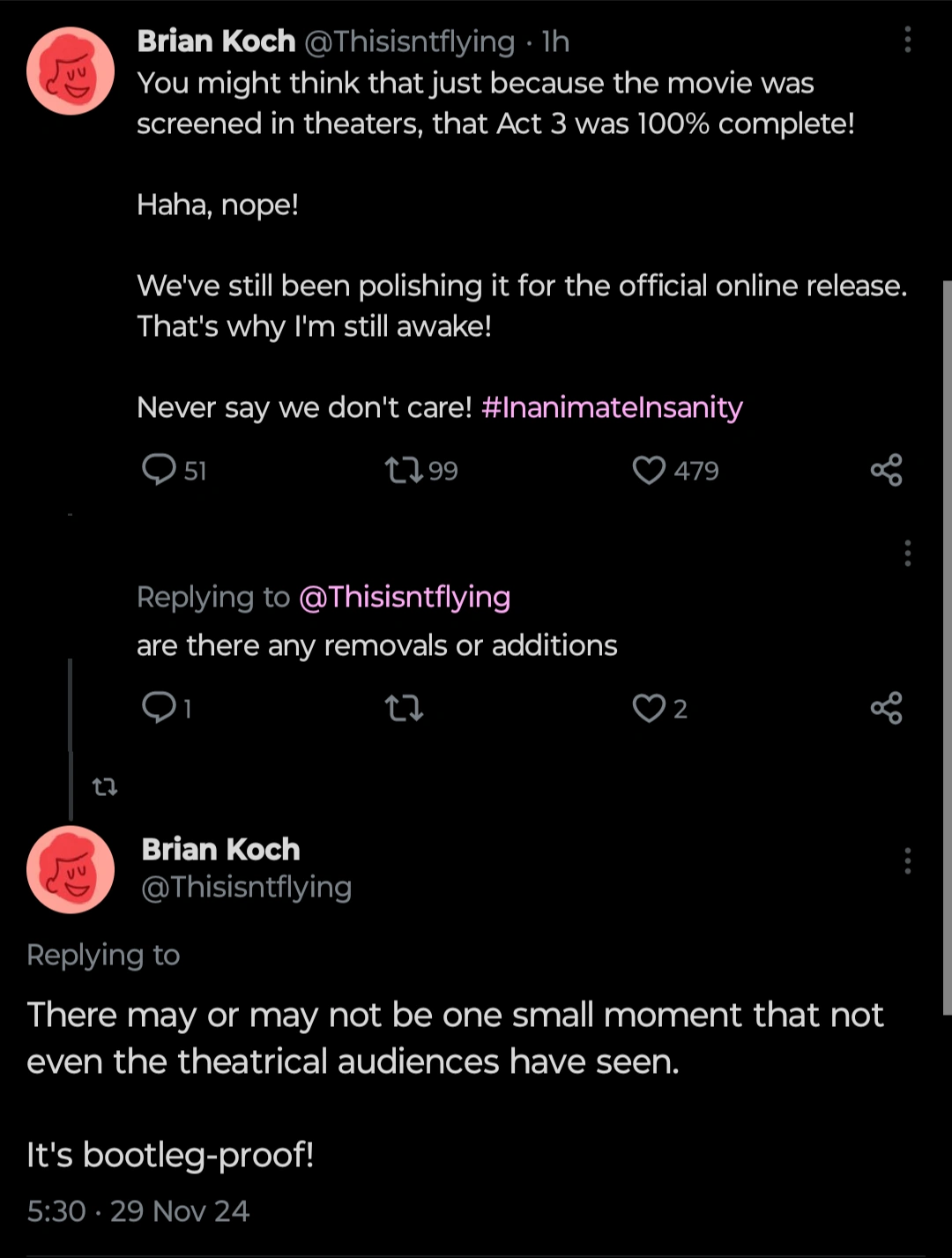
Task: Open more options for the top tweet
Action: click(907, 40)
